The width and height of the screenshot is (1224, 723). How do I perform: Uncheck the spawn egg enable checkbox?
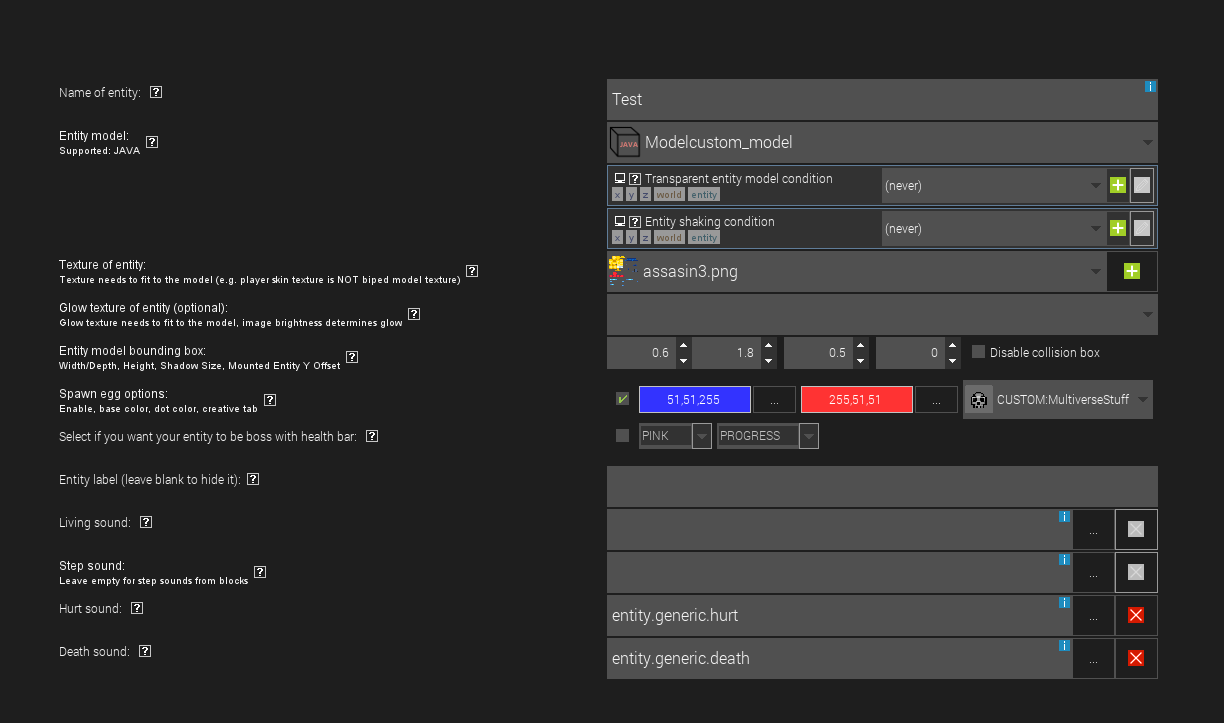click(x=621, y=399)
